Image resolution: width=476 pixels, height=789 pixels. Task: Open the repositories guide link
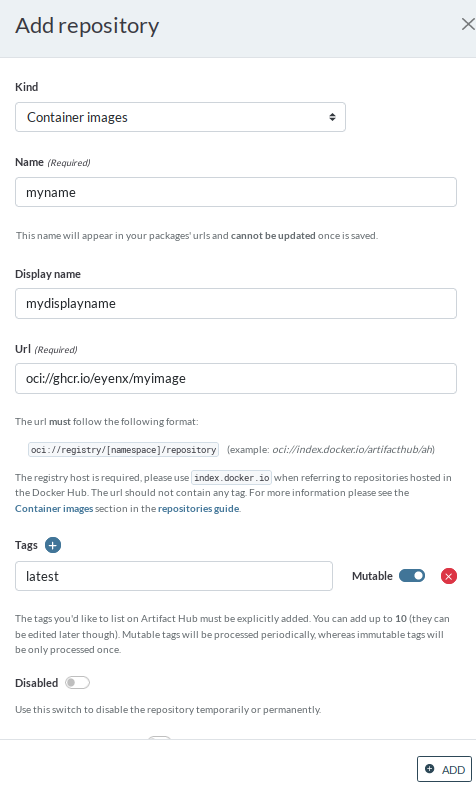tap(198, 508)
